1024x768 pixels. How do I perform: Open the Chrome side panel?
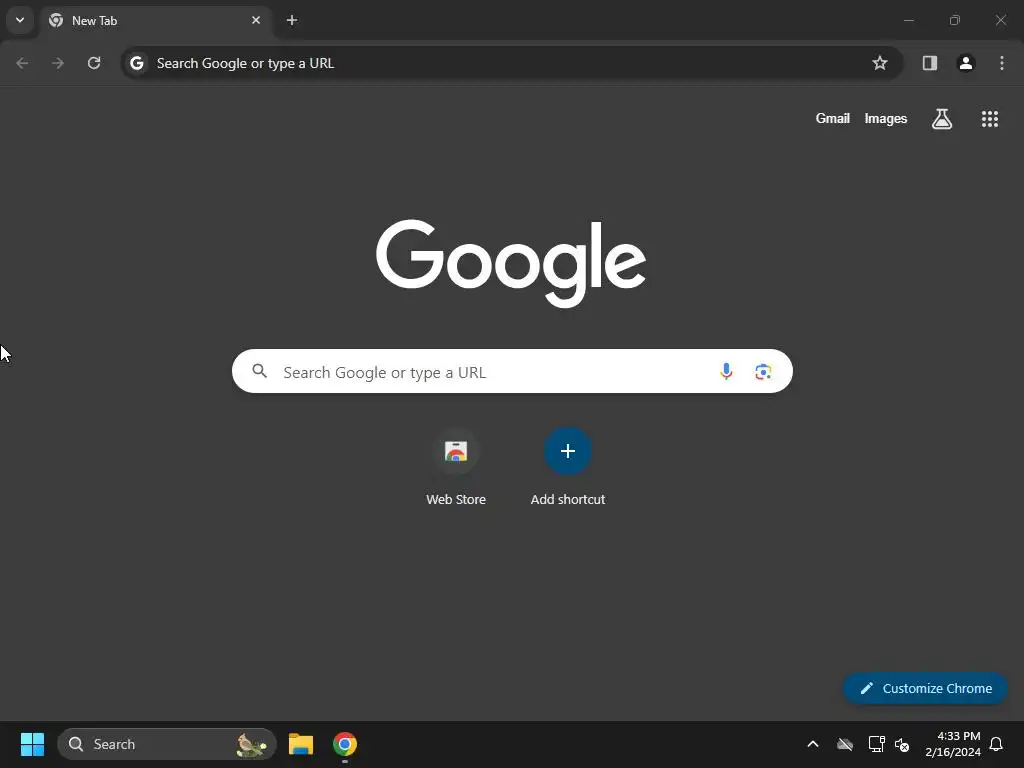930,63
